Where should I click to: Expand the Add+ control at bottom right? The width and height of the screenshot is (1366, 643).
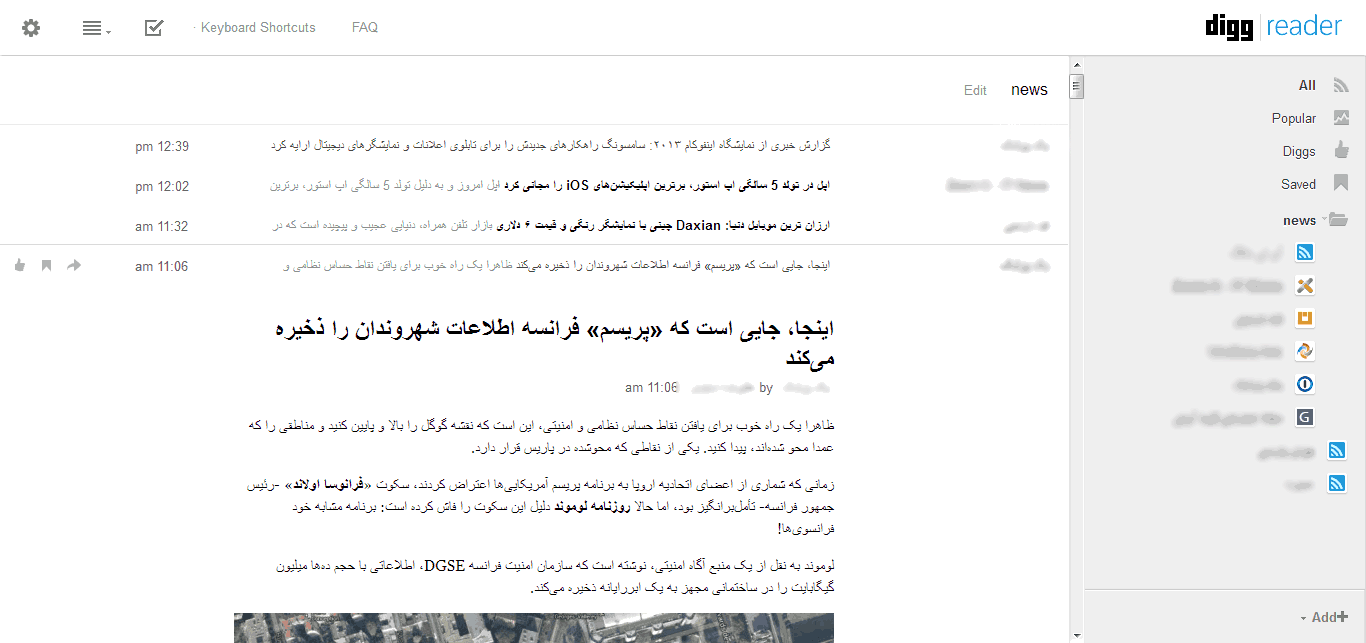(x=1327, y=617)
